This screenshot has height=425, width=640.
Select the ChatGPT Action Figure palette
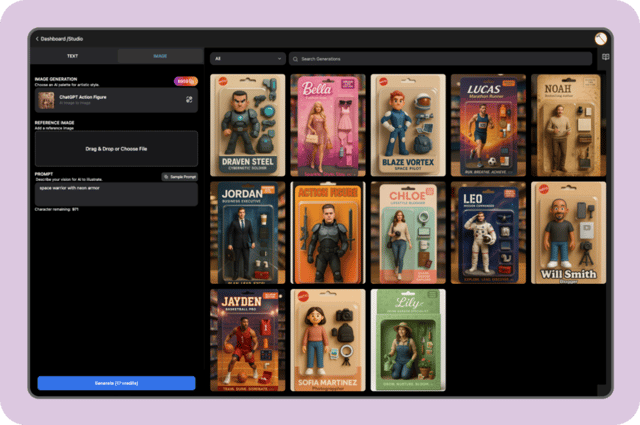tap(116, 100)
